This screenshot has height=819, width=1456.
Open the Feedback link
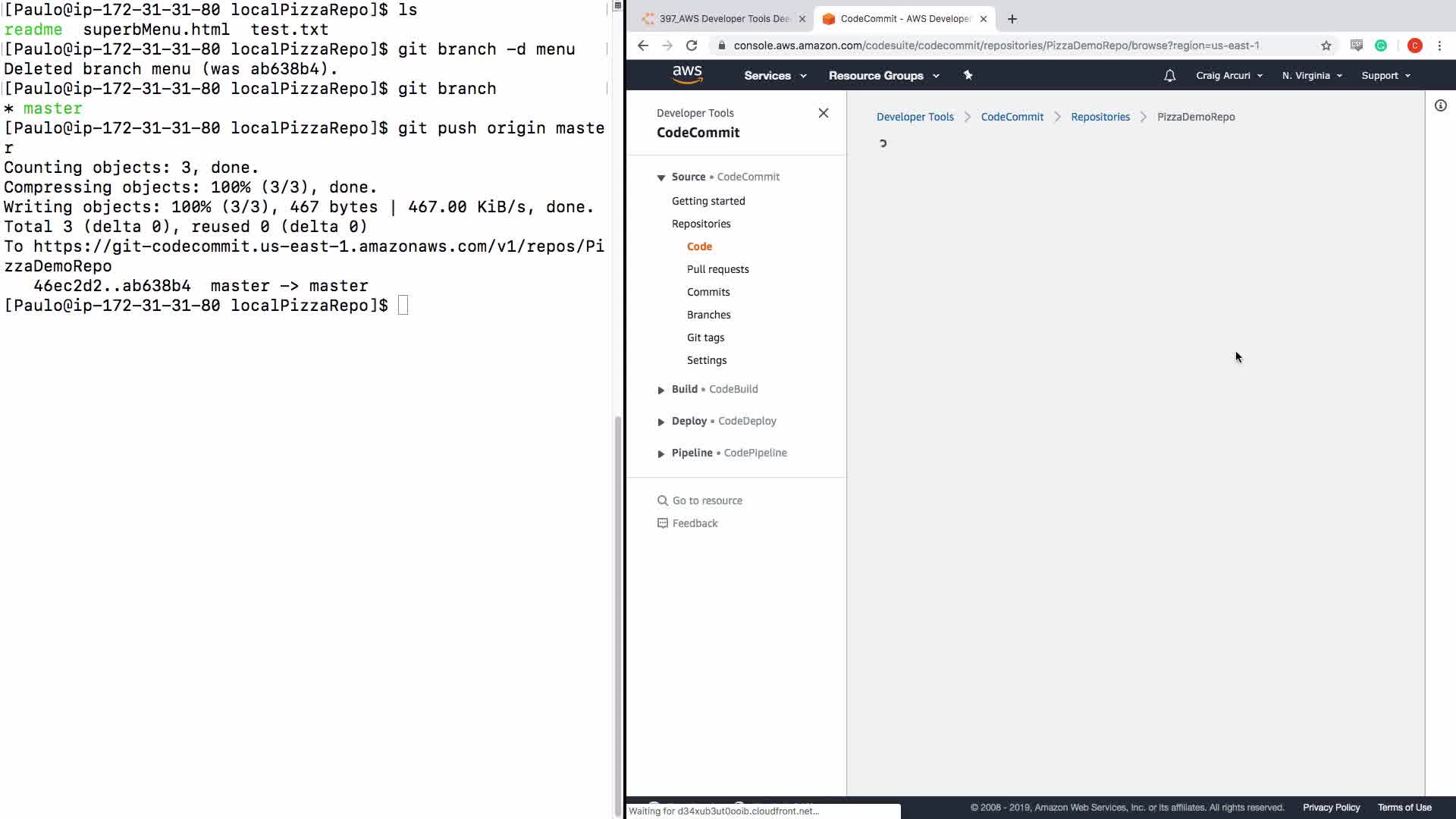tap(694, 523)
